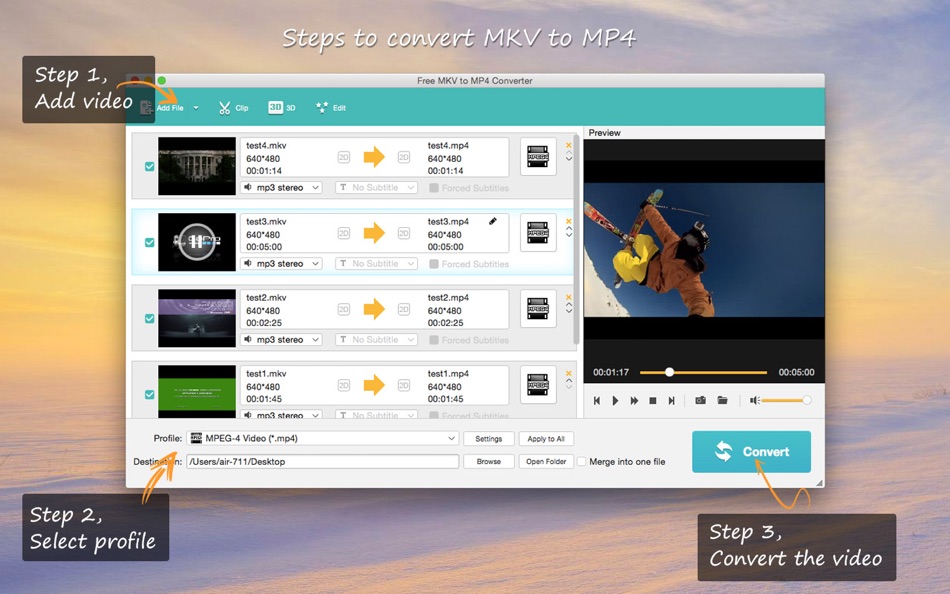Click the source 2D icon for test1.mkv
Screen dimensions: 950x594
point(344,385)
